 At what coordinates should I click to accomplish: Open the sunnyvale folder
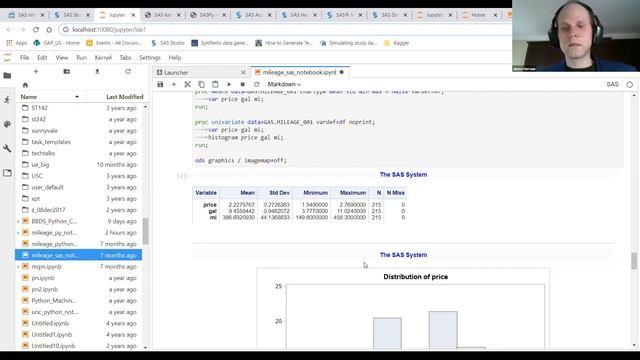click(x=79, y=131)
